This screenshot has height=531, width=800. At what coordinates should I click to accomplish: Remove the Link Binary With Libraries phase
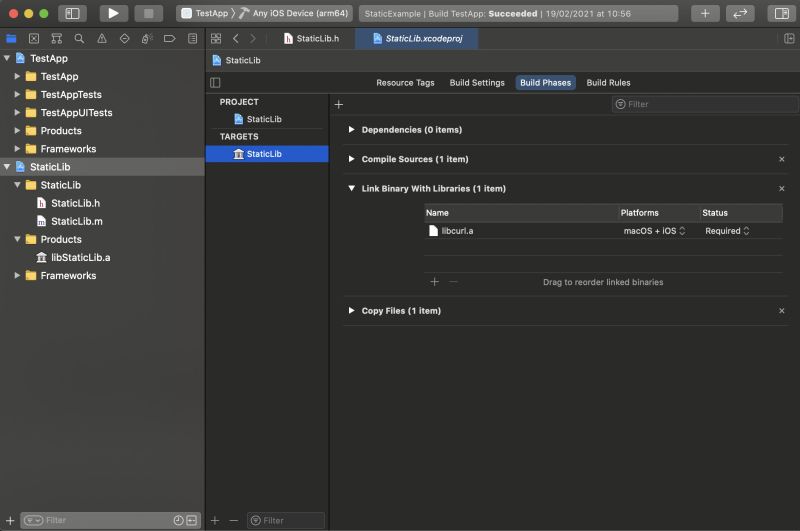[782, 189]
